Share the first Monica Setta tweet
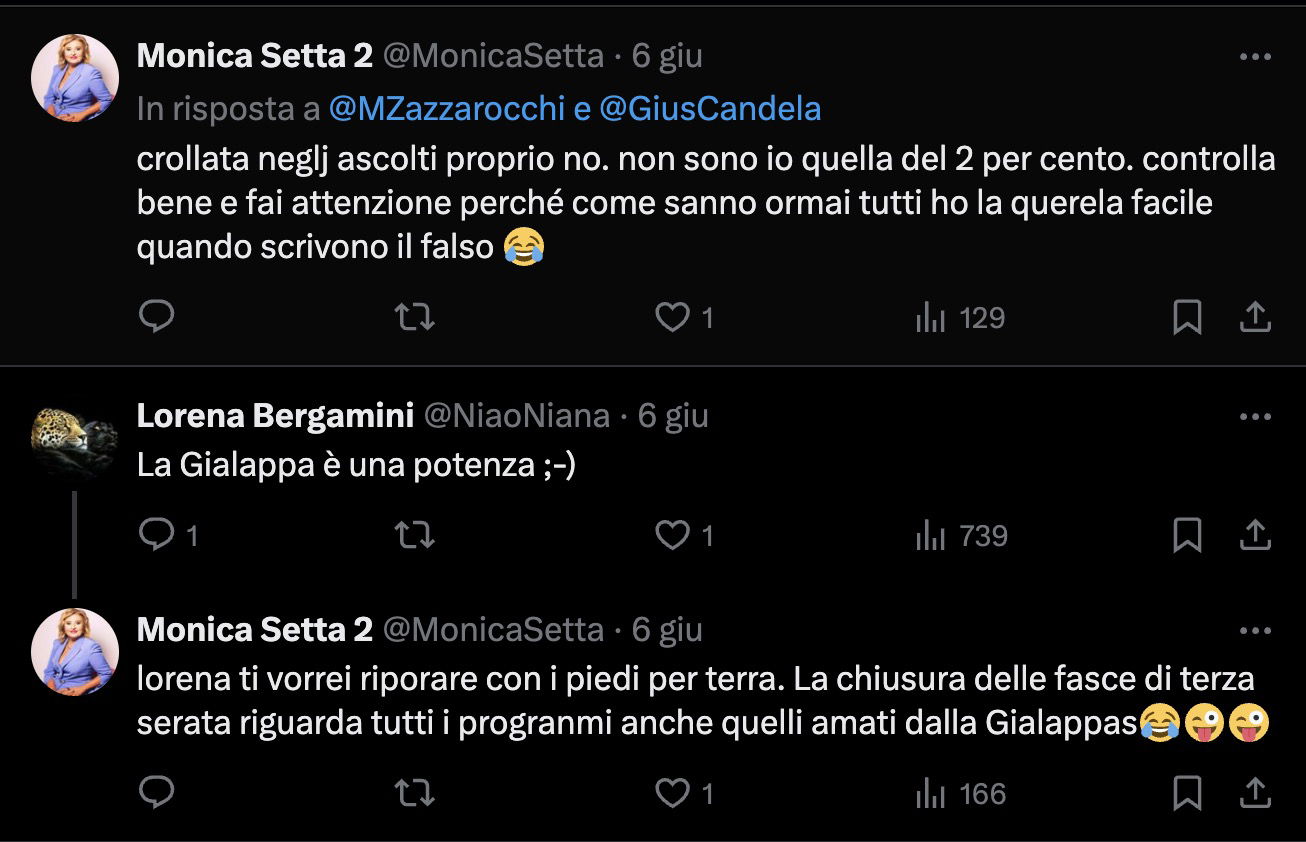The image size is (1306, 842). (1254, 318)
